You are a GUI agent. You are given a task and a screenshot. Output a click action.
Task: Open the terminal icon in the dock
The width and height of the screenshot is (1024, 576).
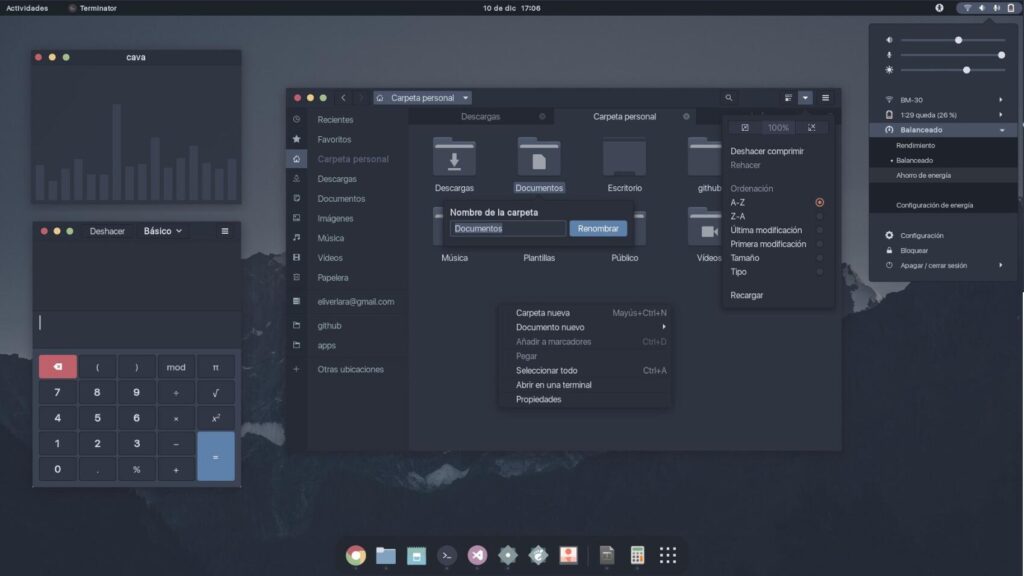[447, 555]
